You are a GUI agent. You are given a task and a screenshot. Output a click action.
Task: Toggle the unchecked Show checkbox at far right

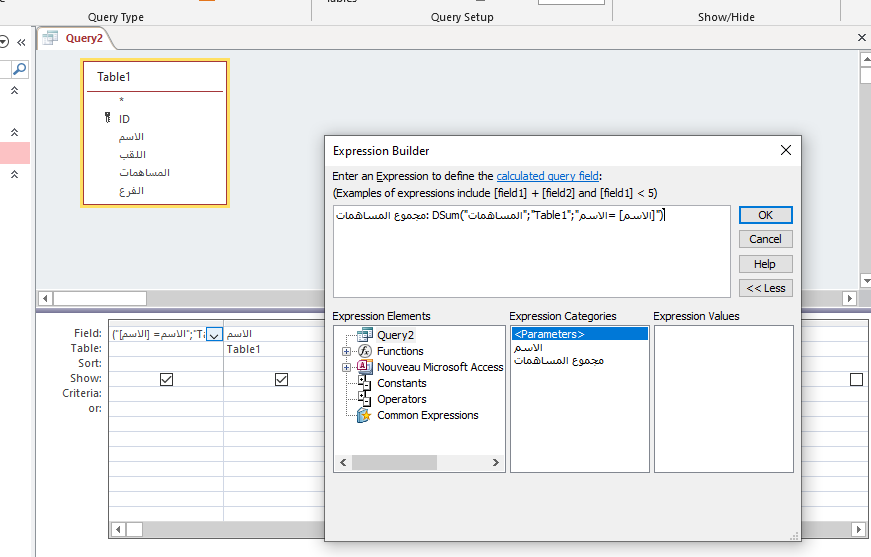[x=856, y=379]
